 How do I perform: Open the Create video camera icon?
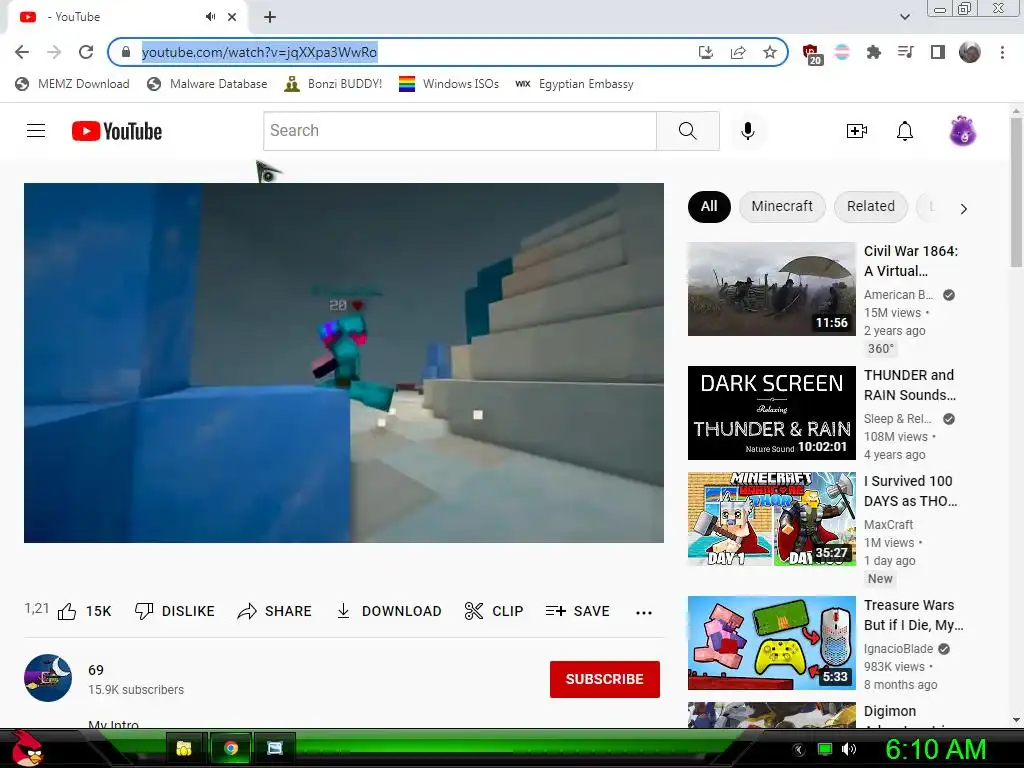coord(856,131)
